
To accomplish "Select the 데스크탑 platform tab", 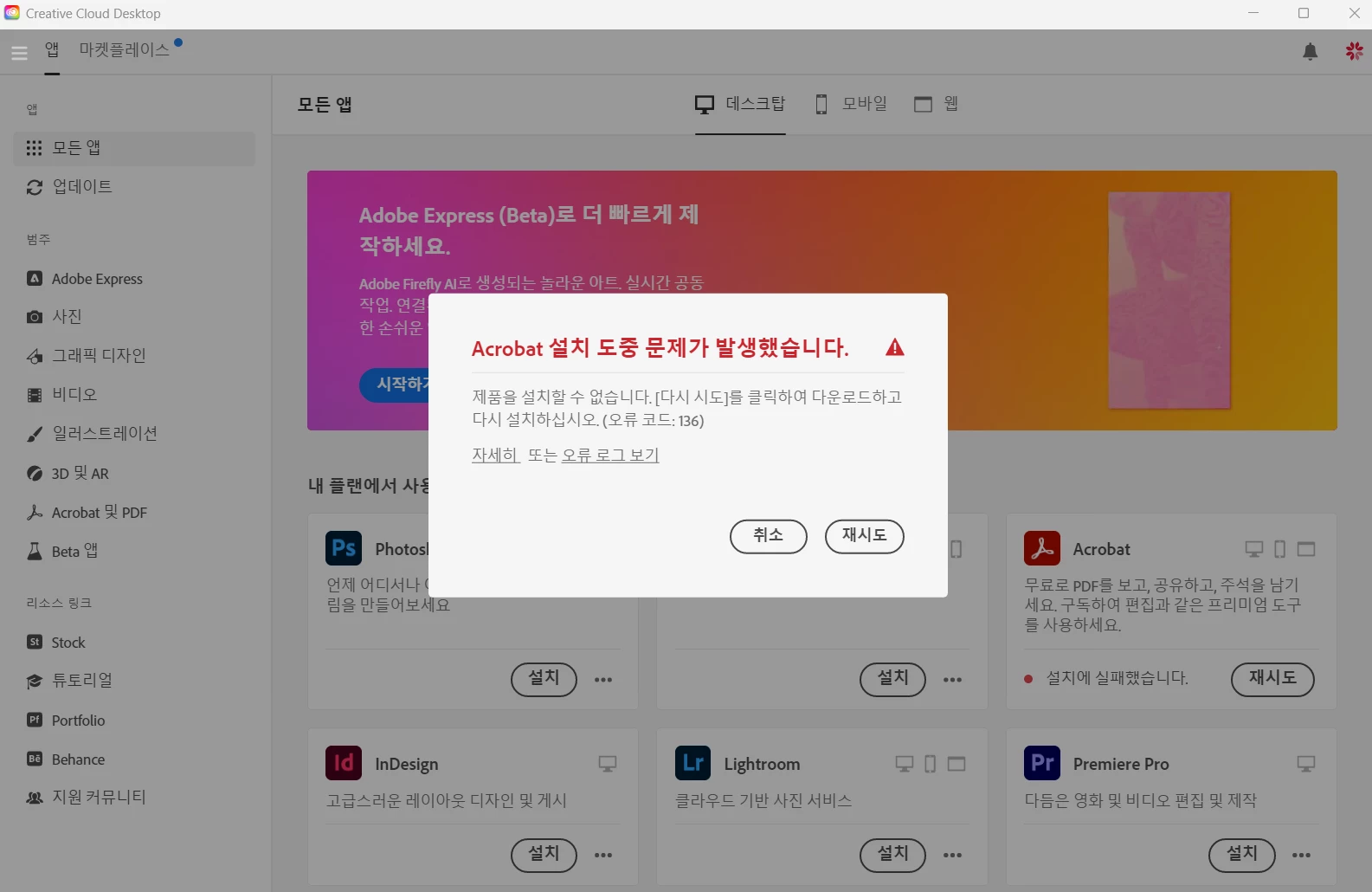I will [x=740, y=104].
